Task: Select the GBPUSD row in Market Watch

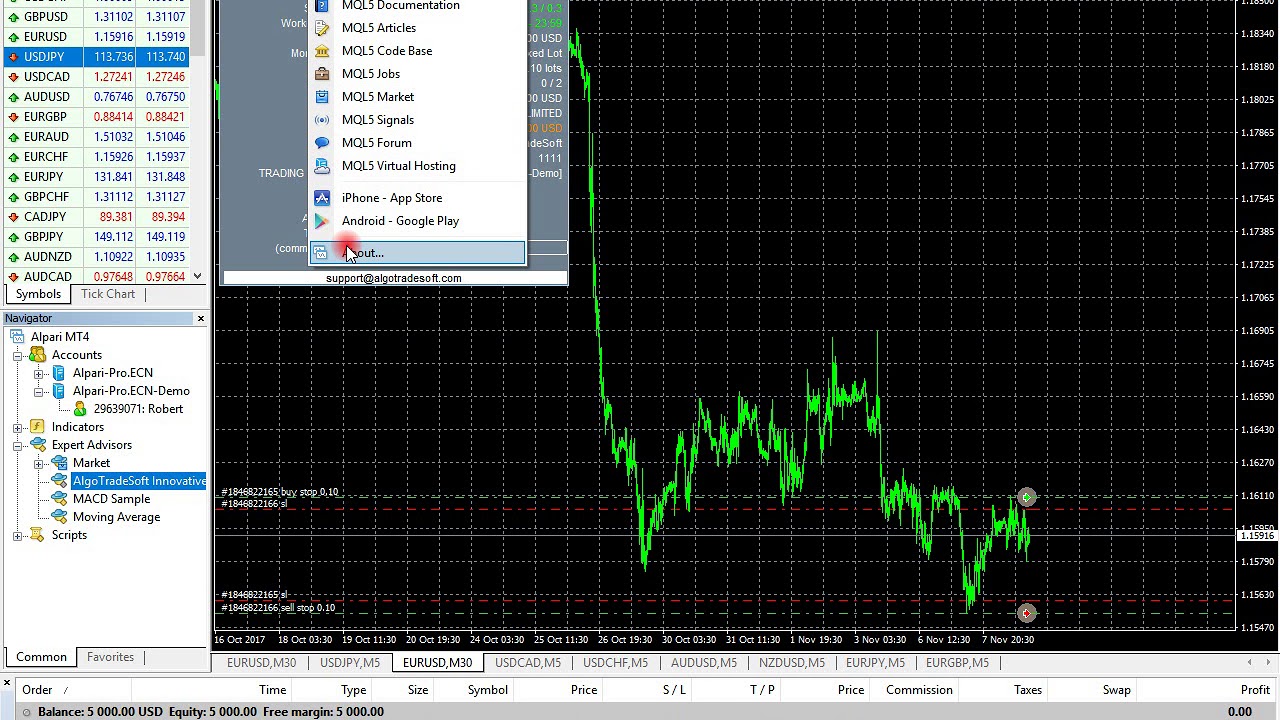Action: click(97, 17)
